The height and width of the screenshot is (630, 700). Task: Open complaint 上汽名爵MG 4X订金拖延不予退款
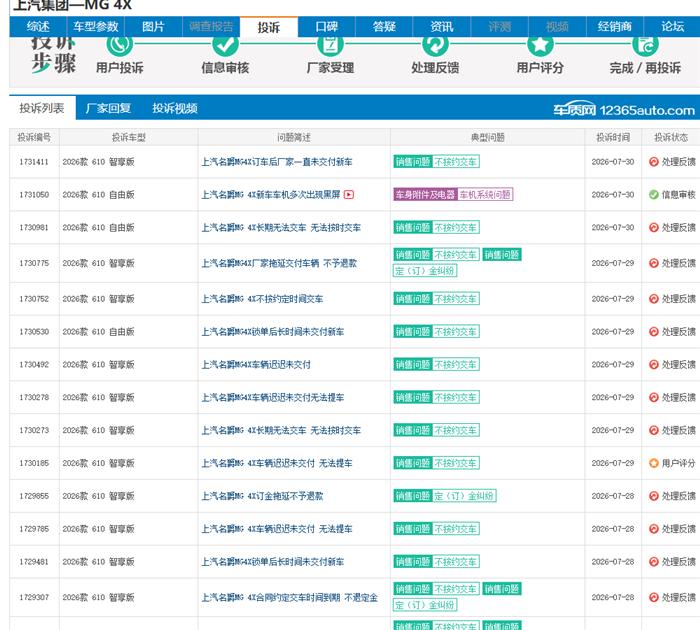(262, 496)
